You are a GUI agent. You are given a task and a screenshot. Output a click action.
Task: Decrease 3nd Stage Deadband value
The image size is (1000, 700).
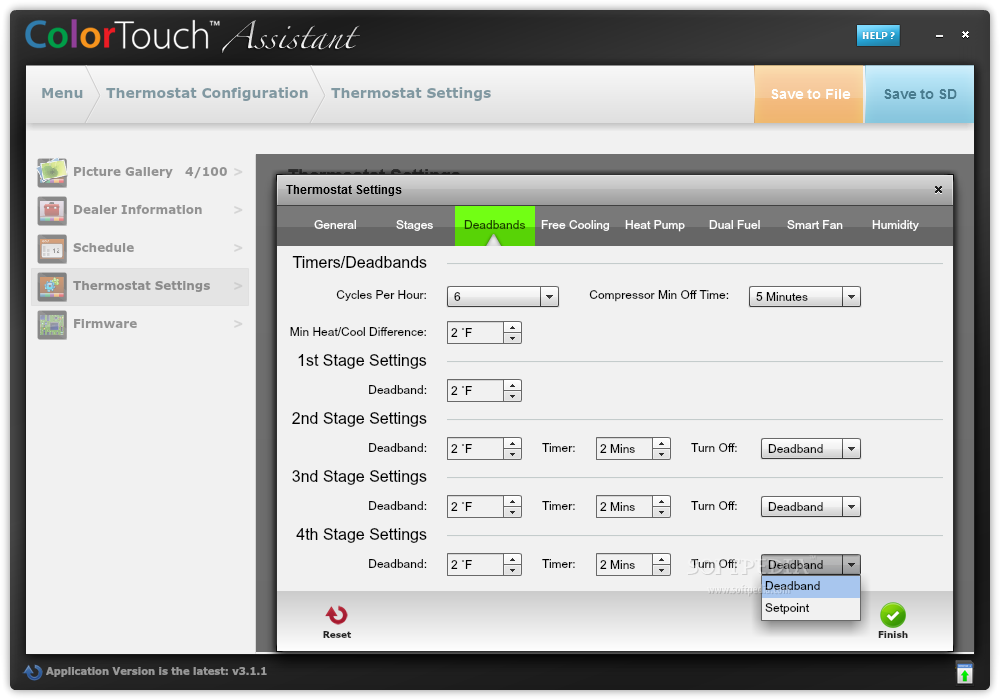pos(512,512)
